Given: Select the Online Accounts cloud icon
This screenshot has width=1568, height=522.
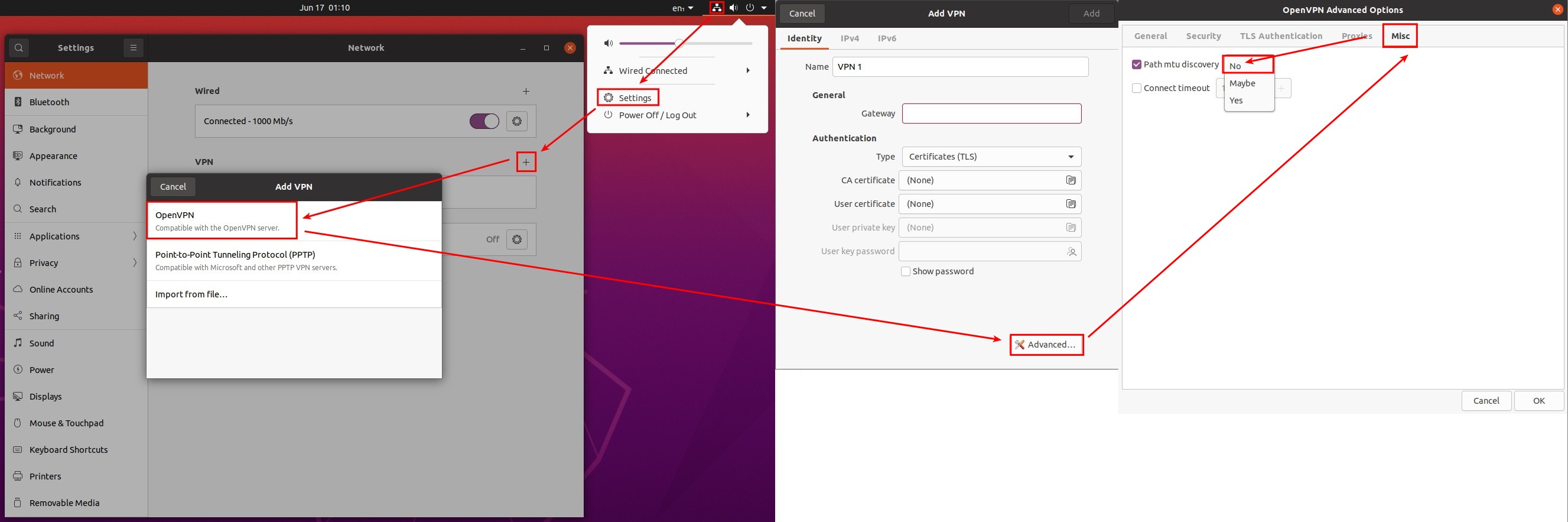Looking at the screenshot, I should 18,289.
